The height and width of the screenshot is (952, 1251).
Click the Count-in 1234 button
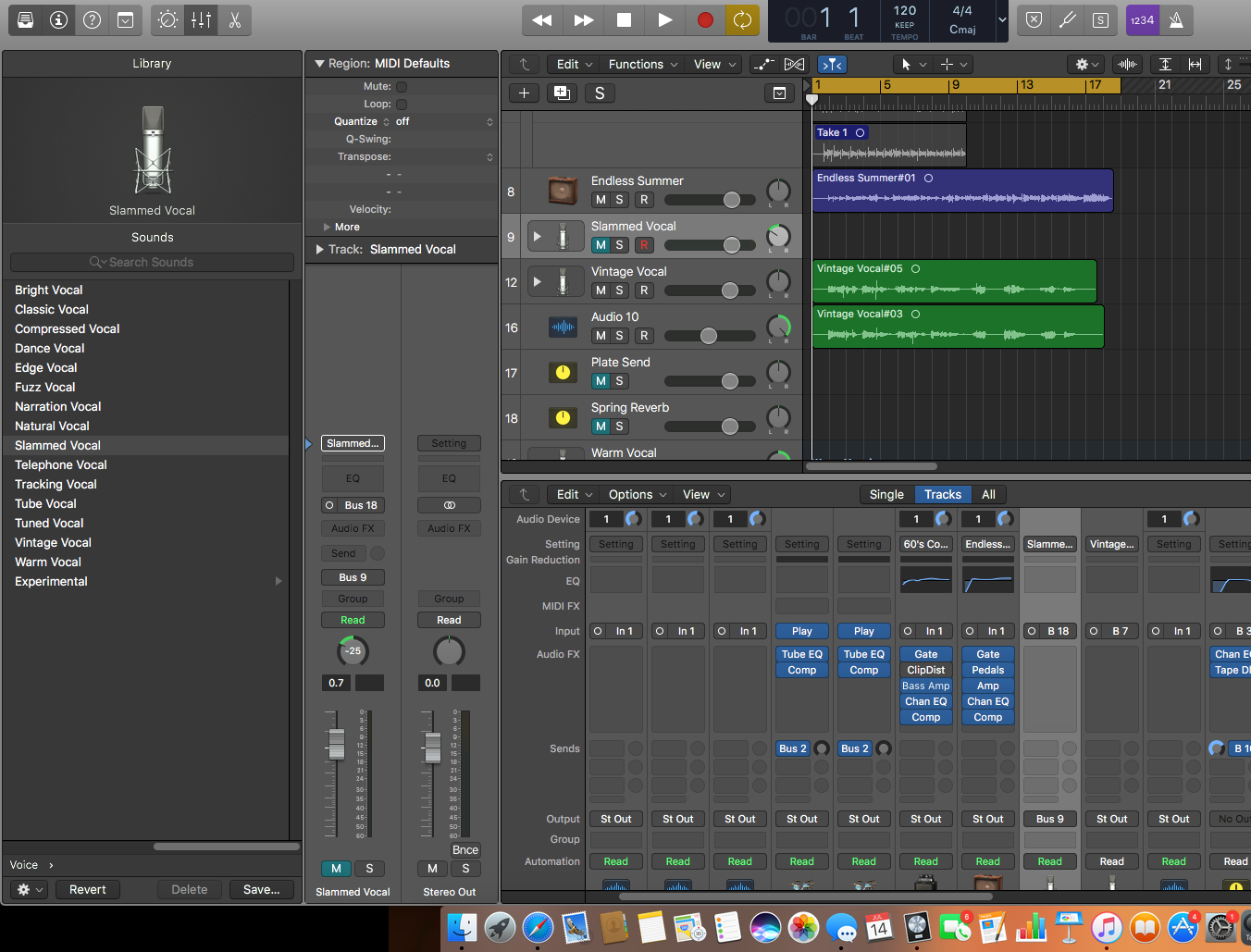tap(1142, 20)
